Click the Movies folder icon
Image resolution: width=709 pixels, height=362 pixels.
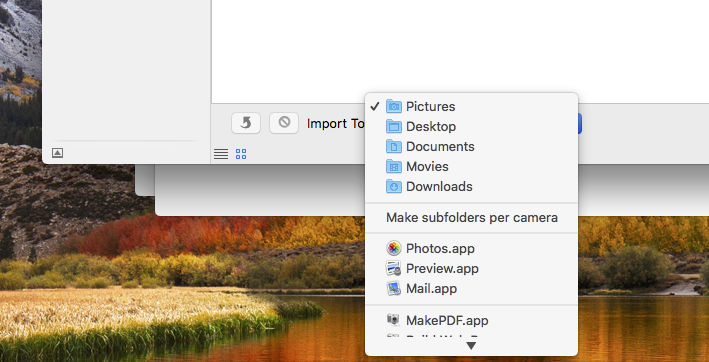[x=394, y=166]
